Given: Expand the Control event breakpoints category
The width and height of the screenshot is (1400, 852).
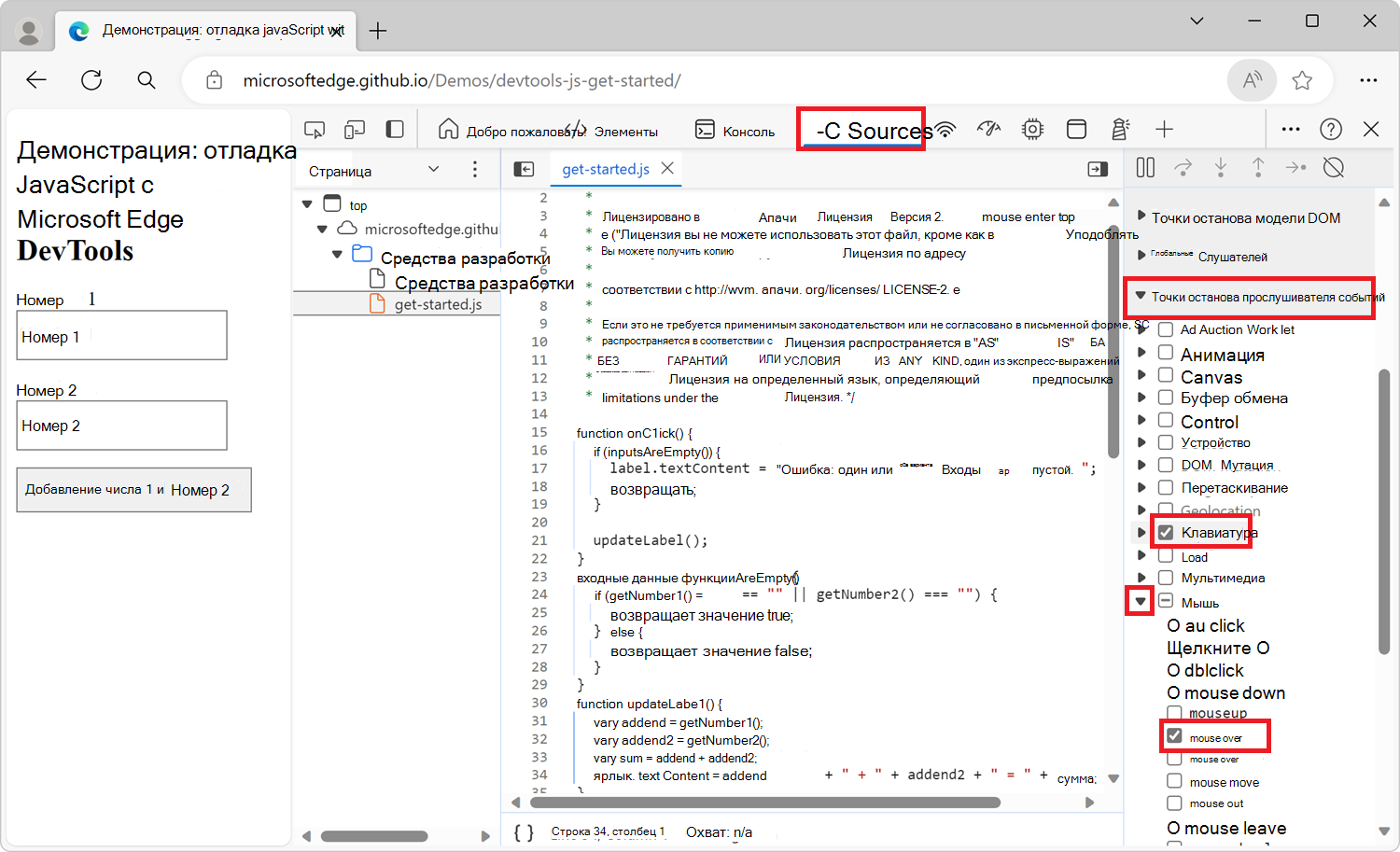Looking at the screenshot, I should click(1142, 420).
